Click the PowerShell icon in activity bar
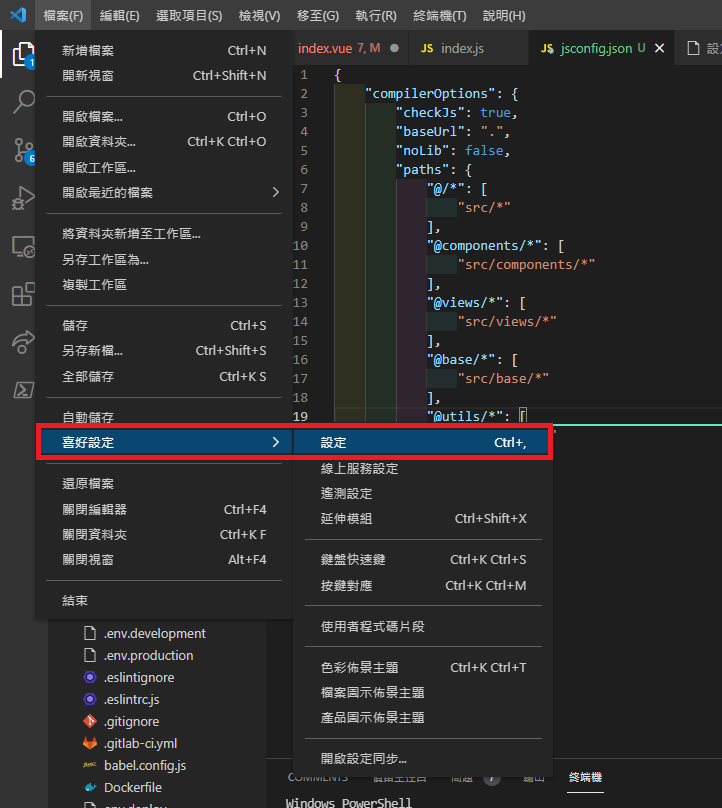722x808 pixels. tap(22, 390)
